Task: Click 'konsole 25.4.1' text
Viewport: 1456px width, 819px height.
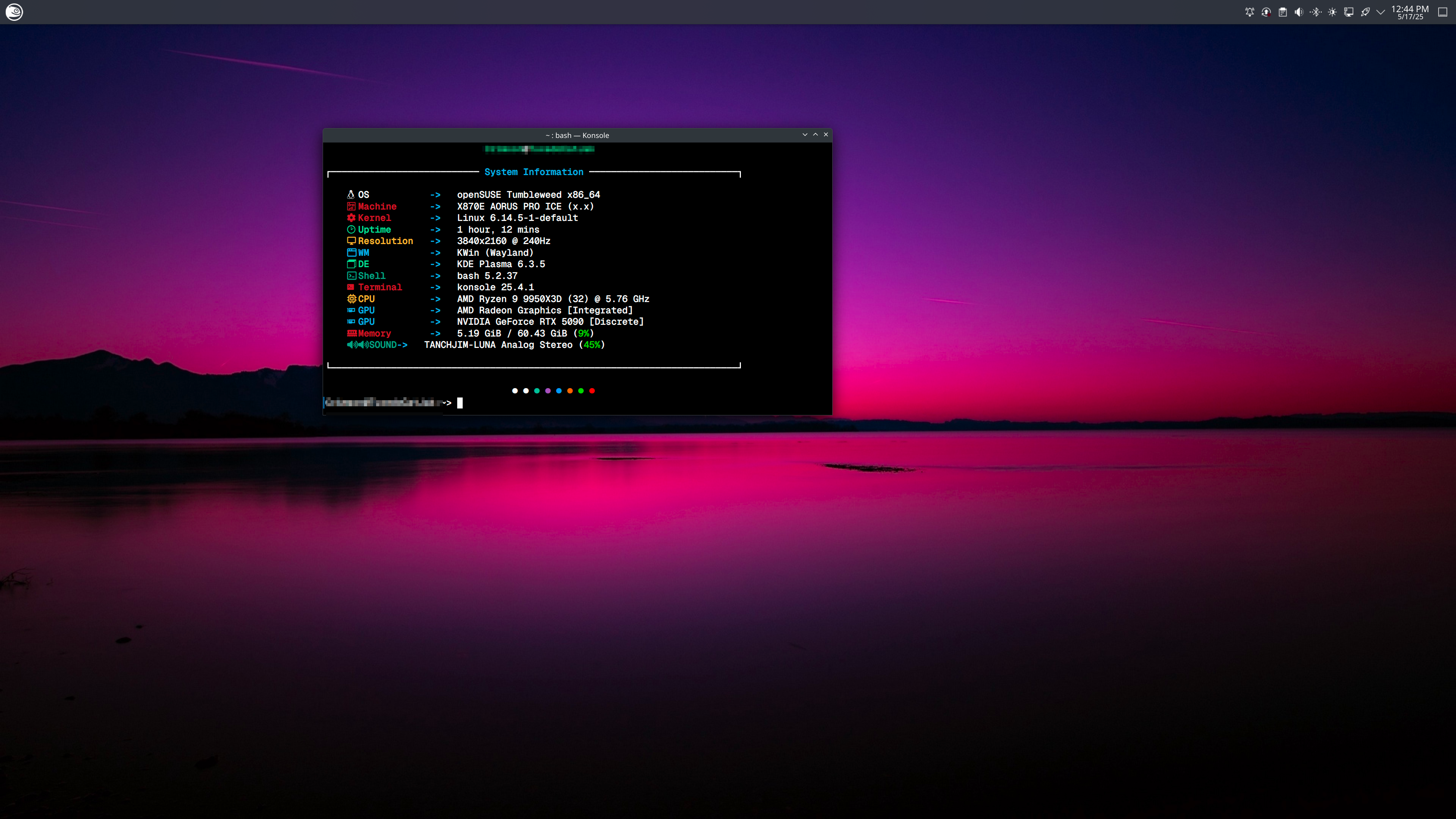Action: 495,287
